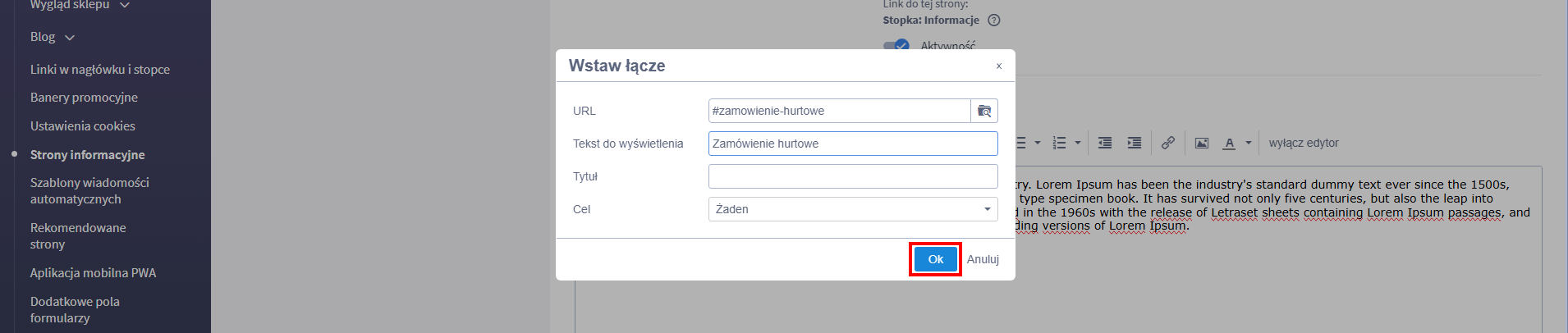
Task: Click the insert image icon in editor toolbar
Action: point(1202,143)
